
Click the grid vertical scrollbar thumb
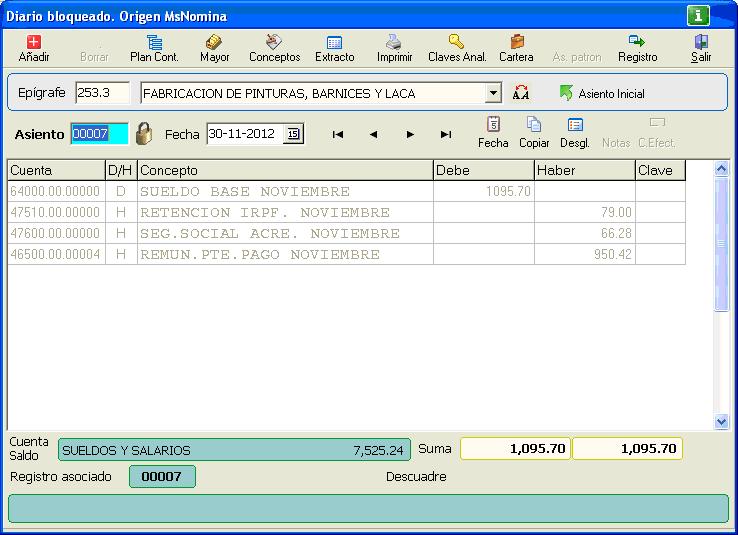[x=722, y=244]
